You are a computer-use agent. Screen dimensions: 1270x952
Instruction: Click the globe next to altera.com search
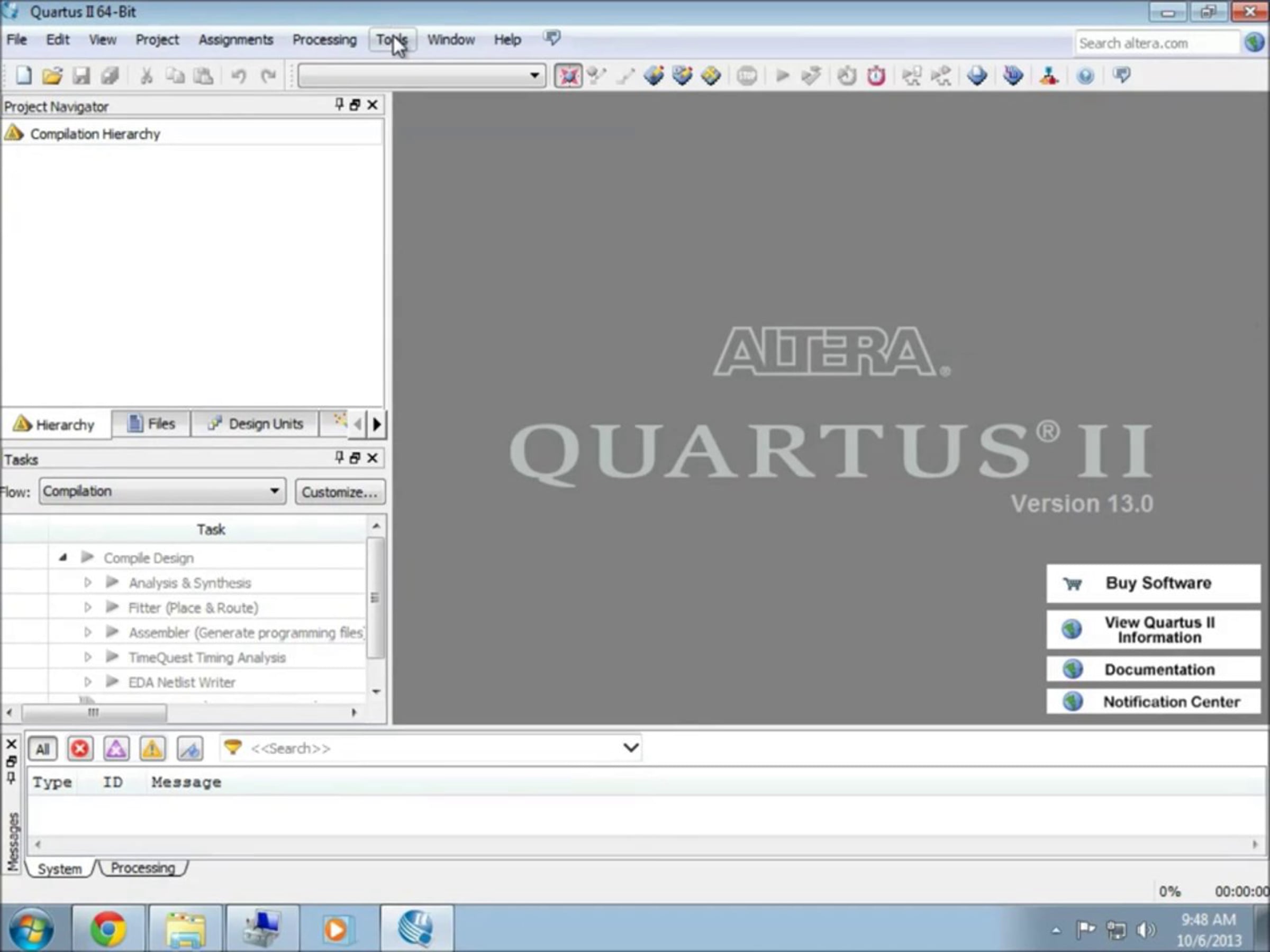tap(1254, 42)
